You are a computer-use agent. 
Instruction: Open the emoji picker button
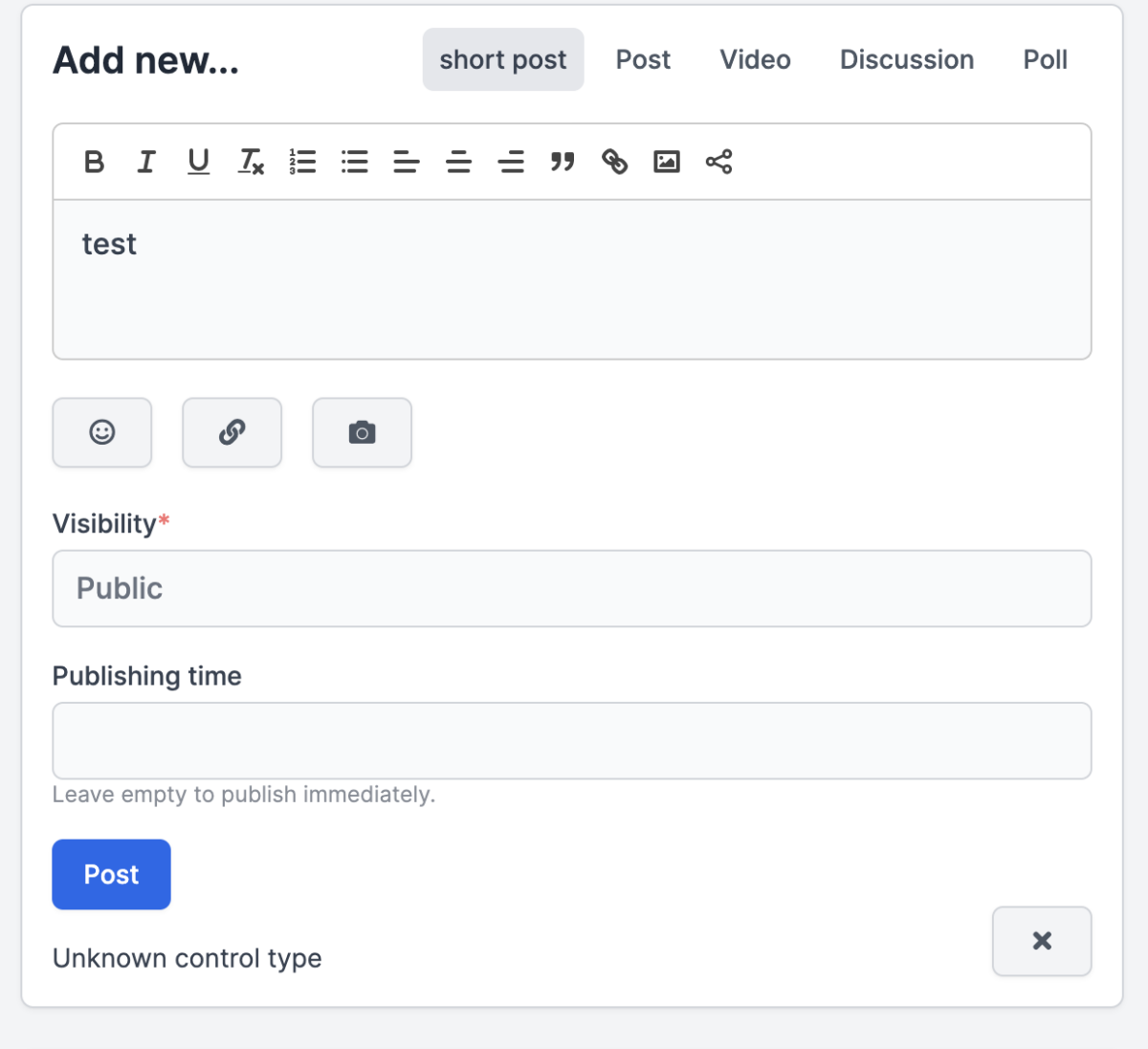tap(102, 432)
